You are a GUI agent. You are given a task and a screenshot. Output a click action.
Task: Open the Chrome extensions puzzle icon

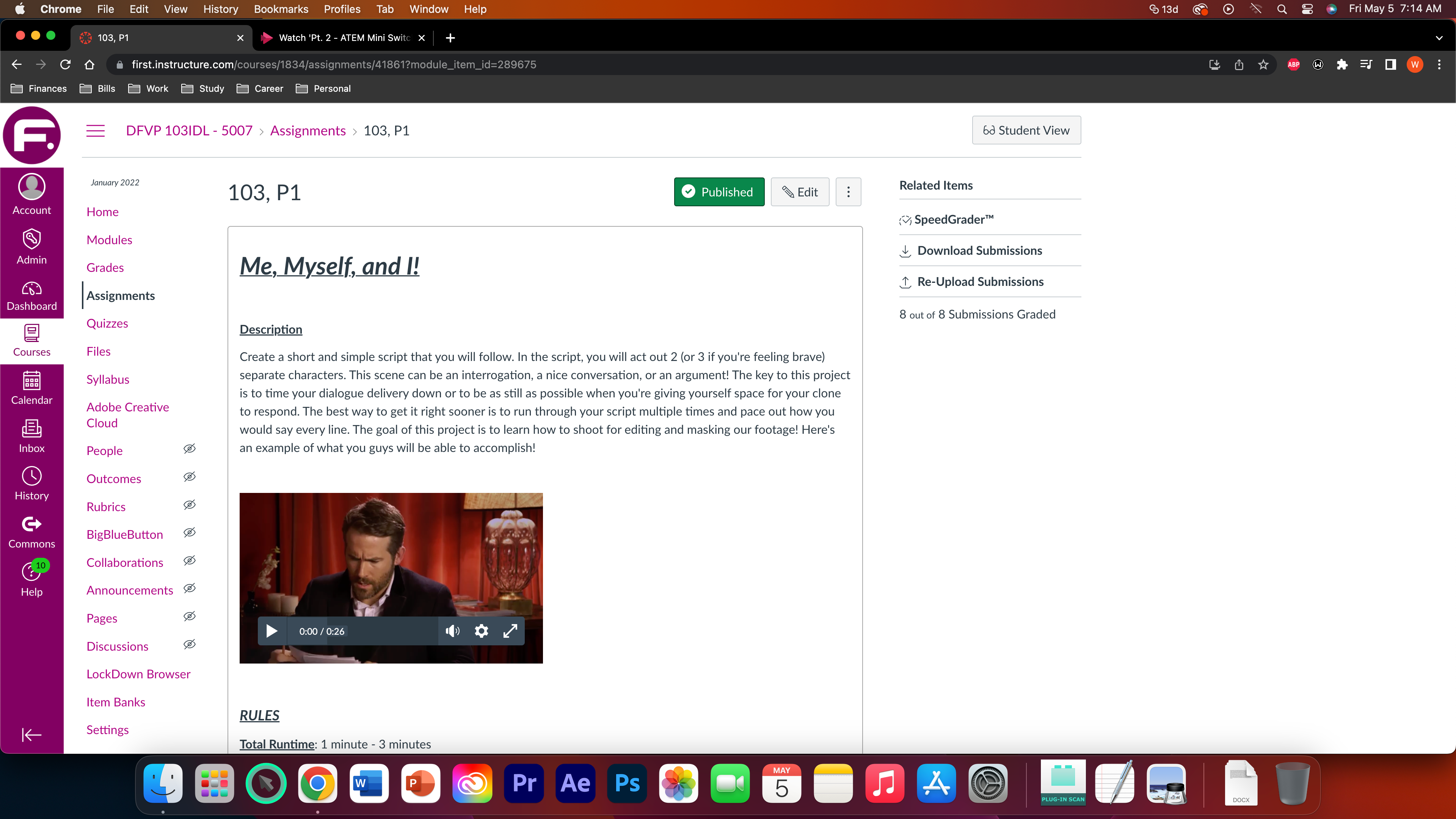click(x=1342, y=64)
